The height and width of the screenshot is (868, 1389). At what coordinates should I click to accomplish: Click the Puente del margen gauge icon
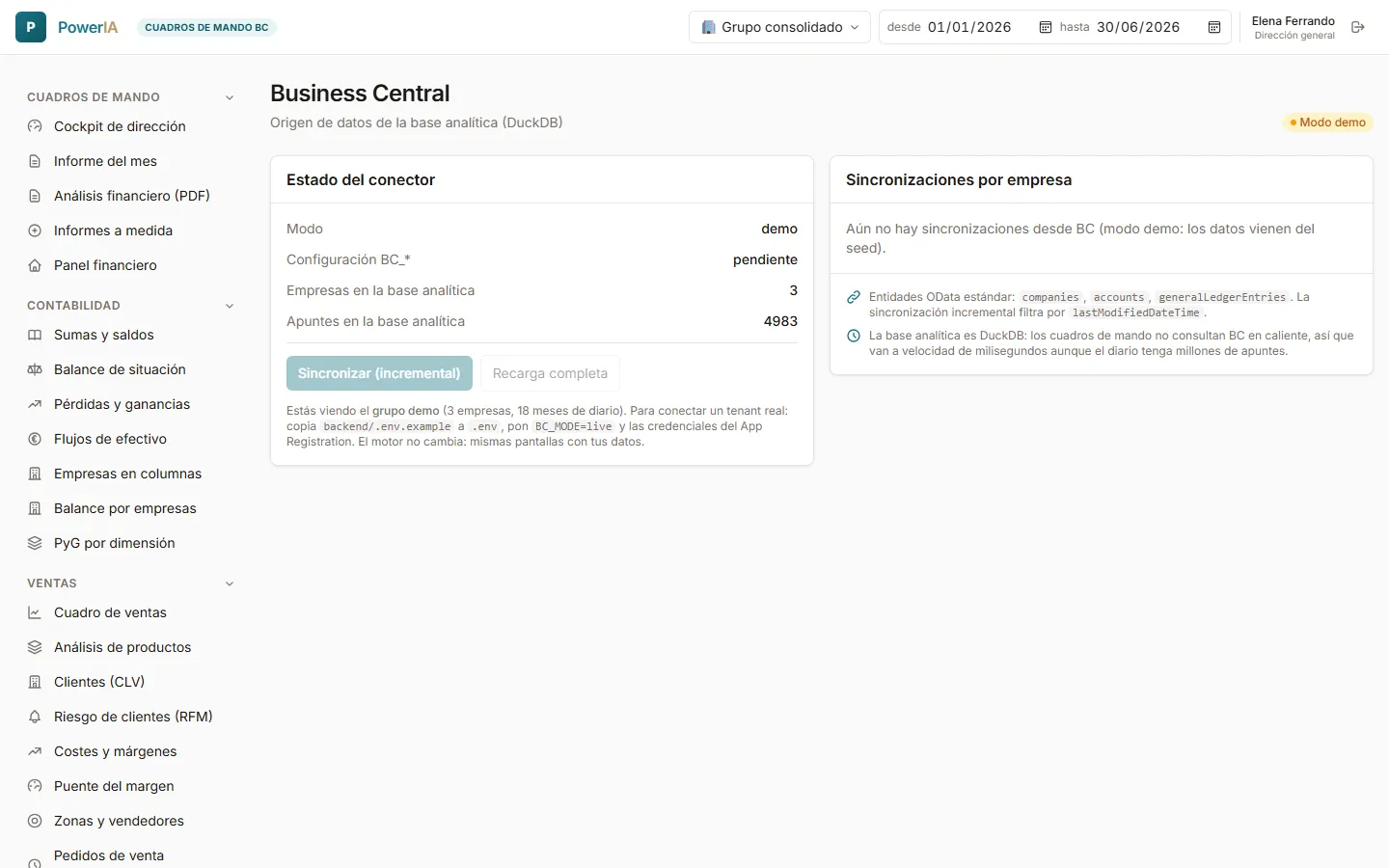click(35, 786)
